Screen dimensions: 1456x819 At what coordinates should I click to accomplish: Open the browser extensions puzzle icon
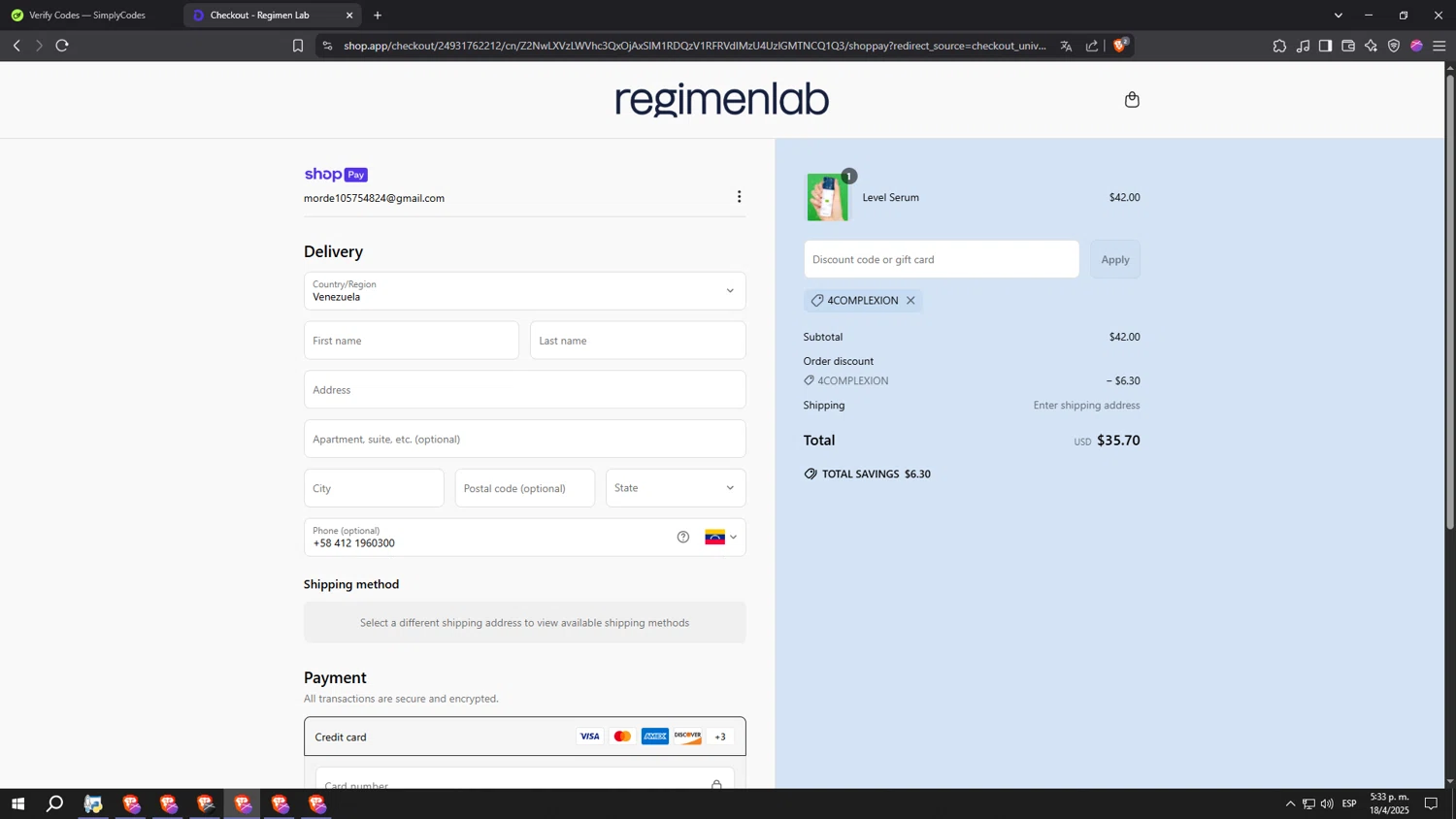tap(1279, 46)
